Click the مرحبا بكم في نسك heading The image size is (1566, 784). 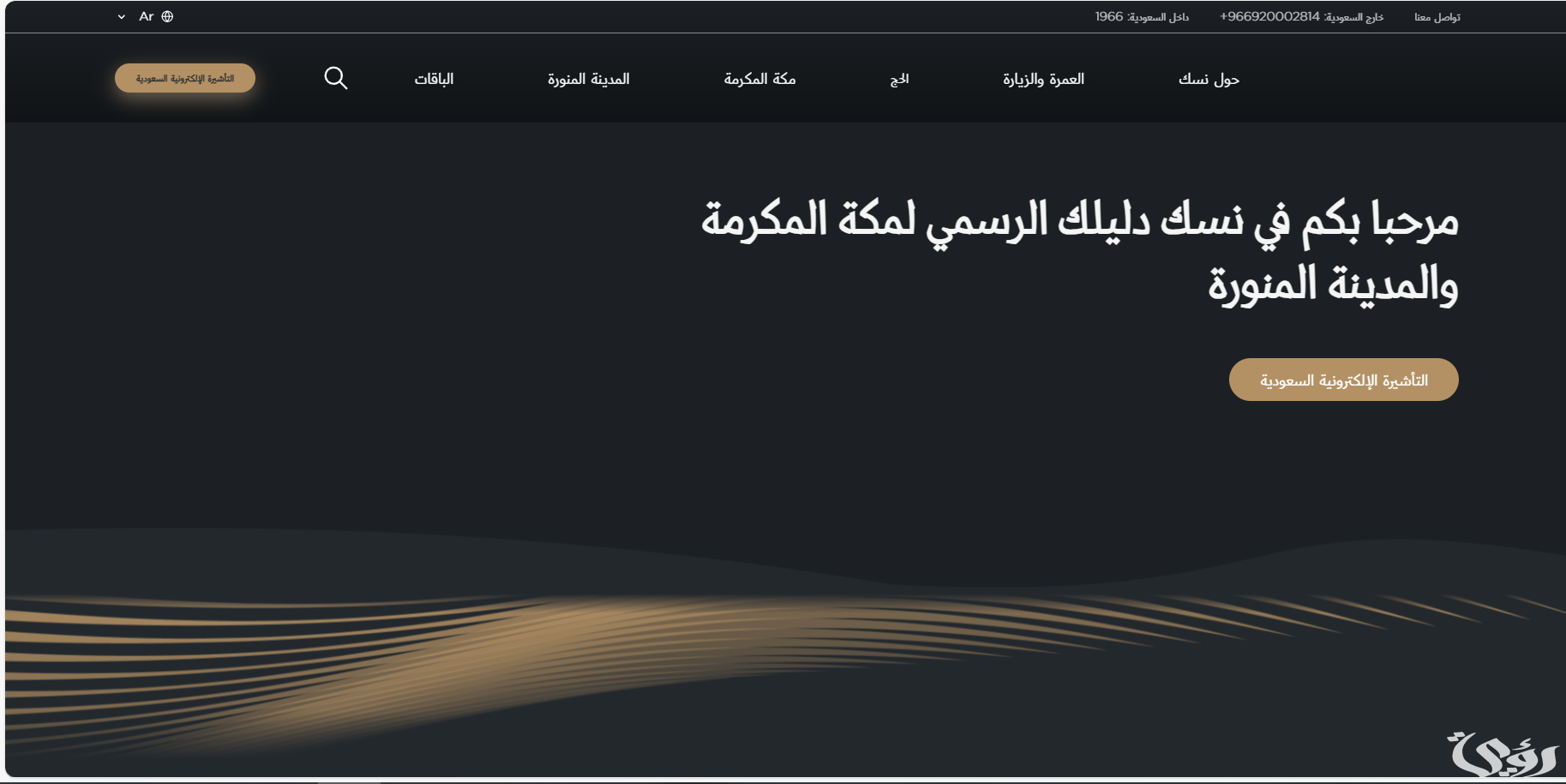[1080, 252]
